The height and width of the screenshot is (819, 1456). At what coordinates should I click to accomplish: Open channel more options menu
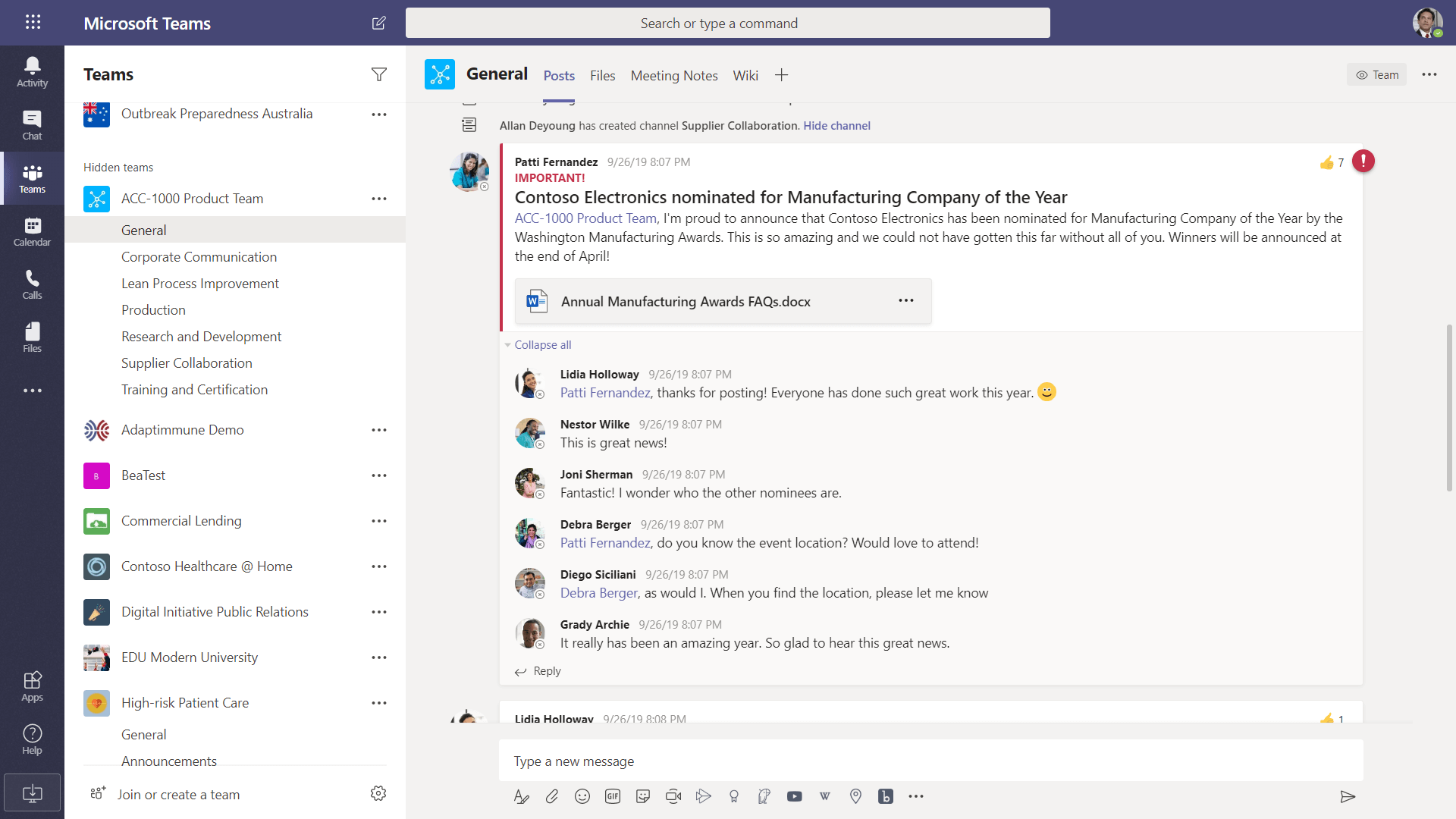[1429, 74]
